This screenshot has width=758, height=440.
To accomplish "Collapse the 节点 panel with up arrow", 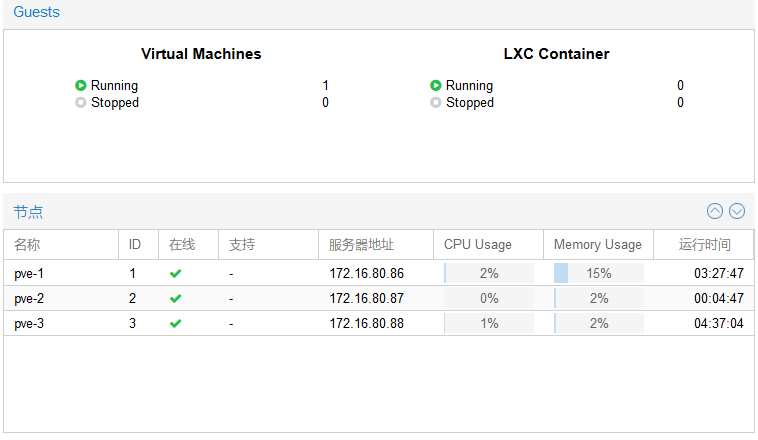I will pyautogui.click(x=714, y=211).
